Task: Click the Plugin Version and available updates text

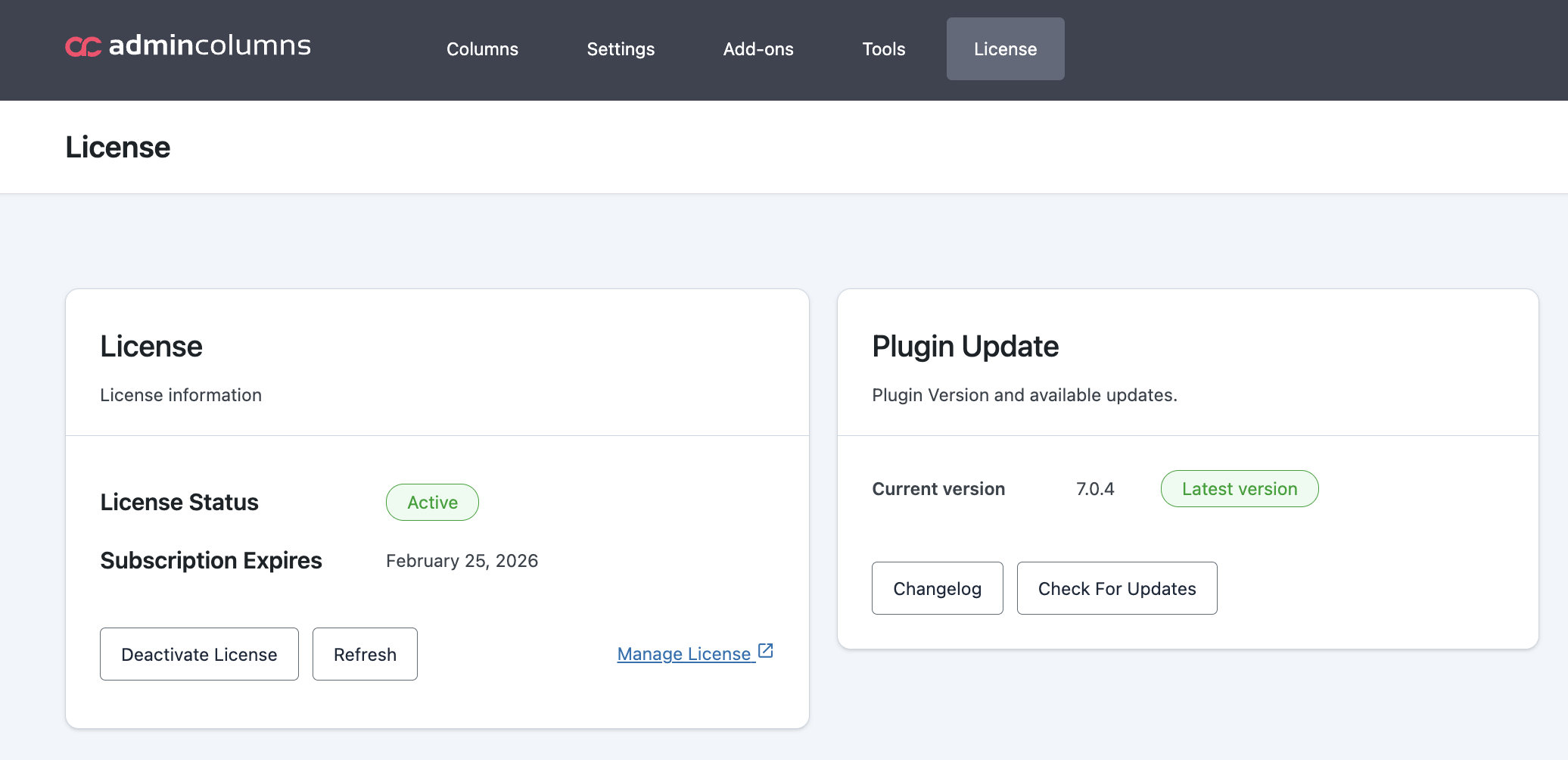Action: pos(1025,395)
